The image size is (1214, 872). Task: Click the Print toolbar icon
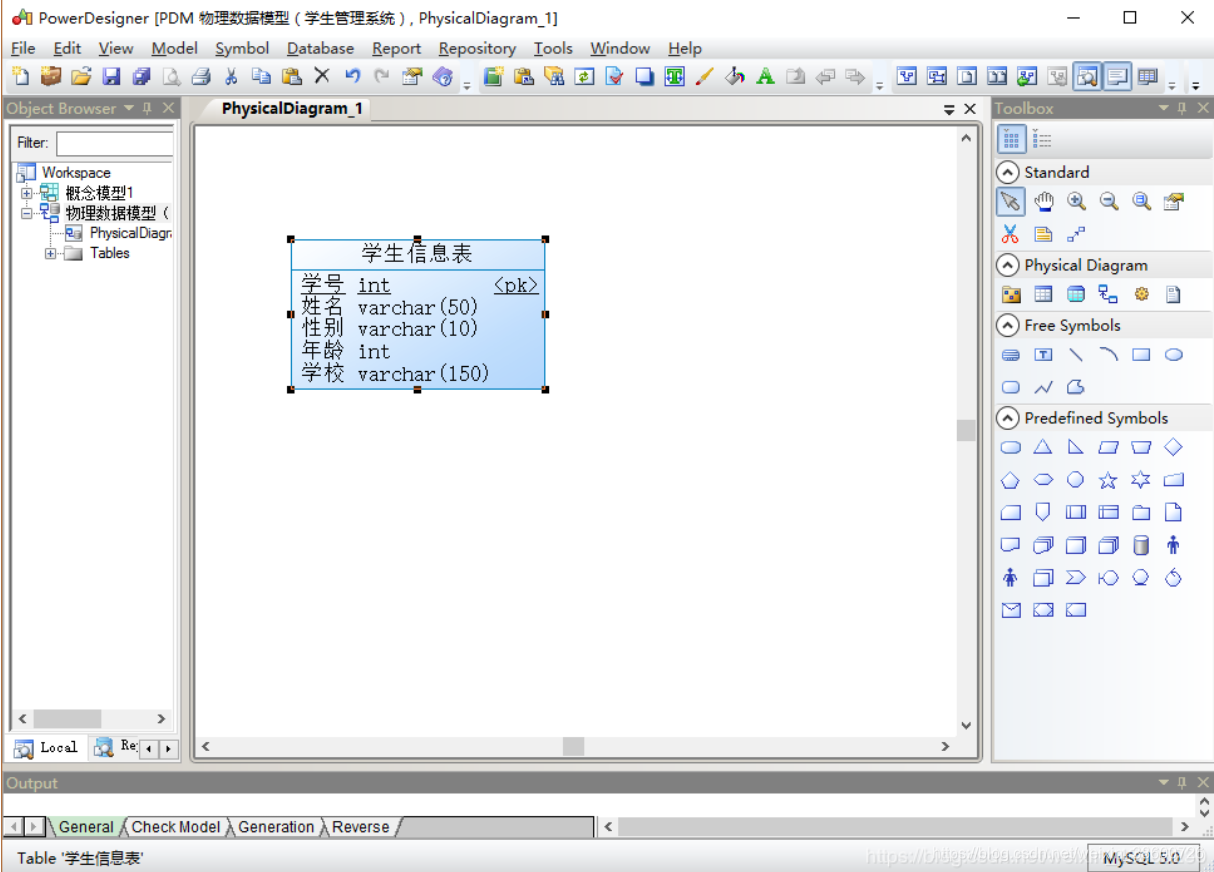point(201,77)
